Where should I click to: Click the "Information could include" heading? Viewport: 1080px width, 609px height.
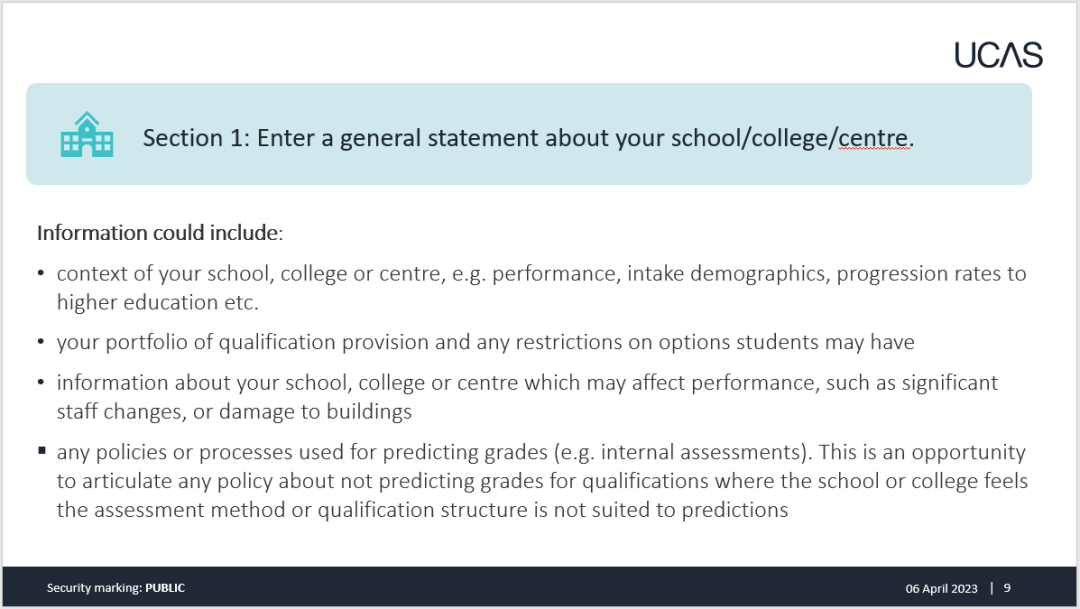[160, 233]
